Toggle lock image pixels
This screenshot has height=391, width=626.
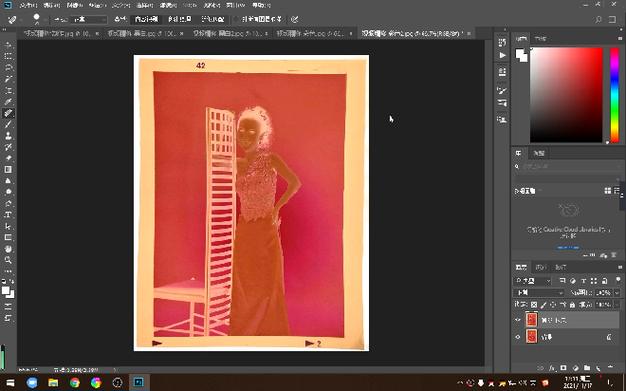543,305
